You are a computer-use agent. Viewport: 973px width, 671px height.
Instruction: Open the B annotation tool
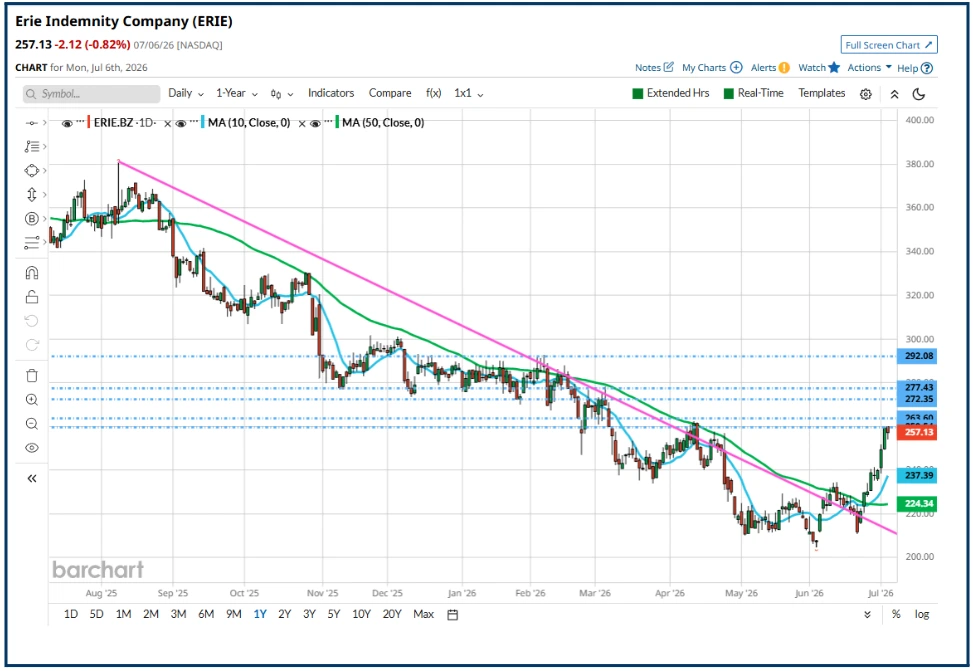(32, 218)
